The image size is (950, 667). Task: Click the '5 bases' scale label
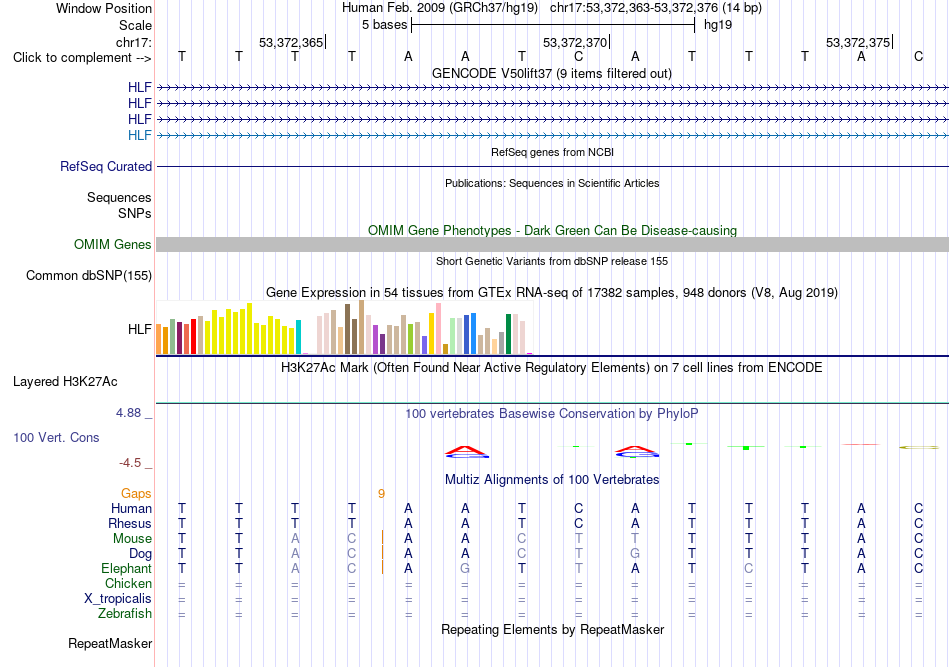point(385,25)
